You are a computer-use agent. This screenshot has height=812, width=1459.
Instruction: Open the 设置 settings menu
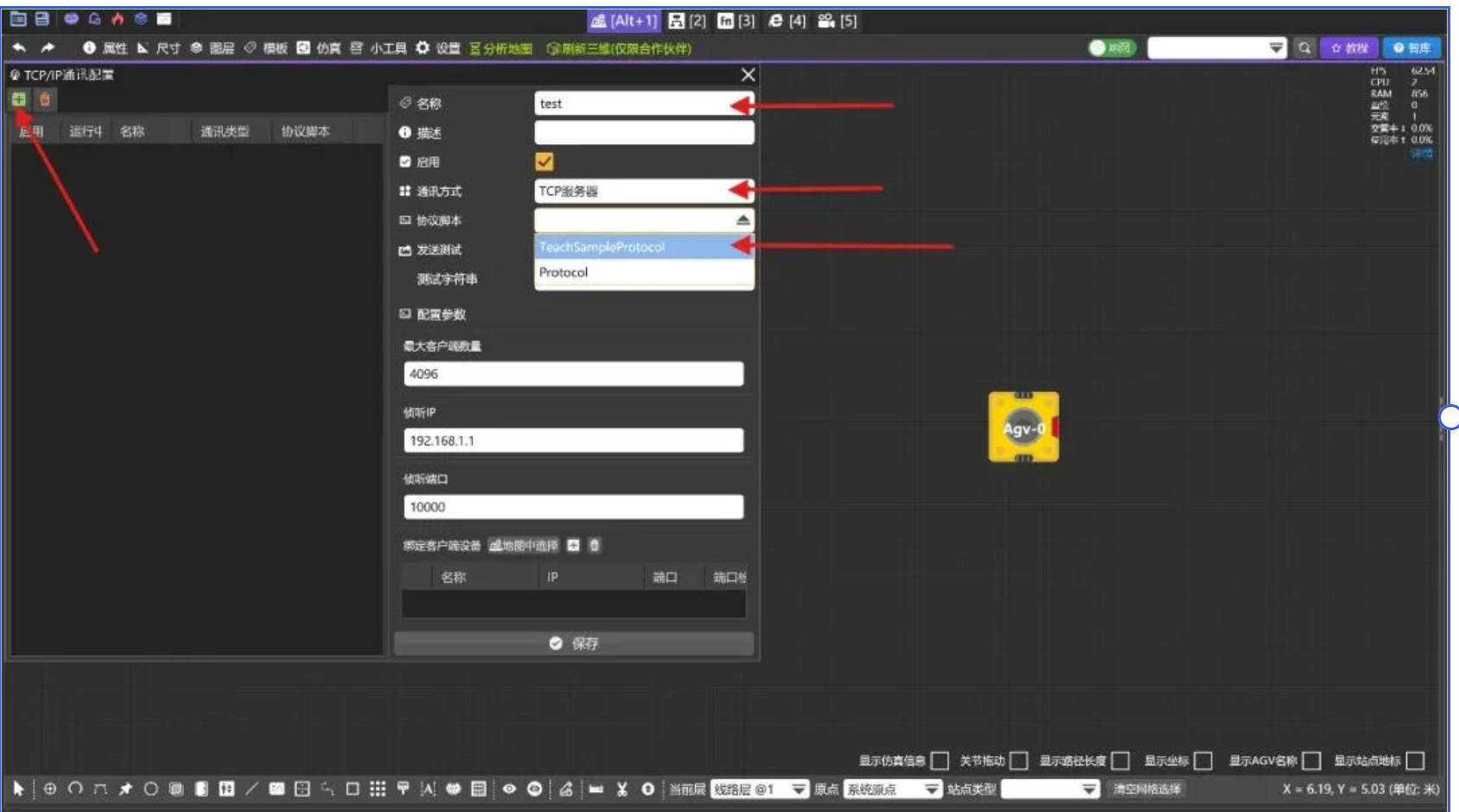pos(438,48)
